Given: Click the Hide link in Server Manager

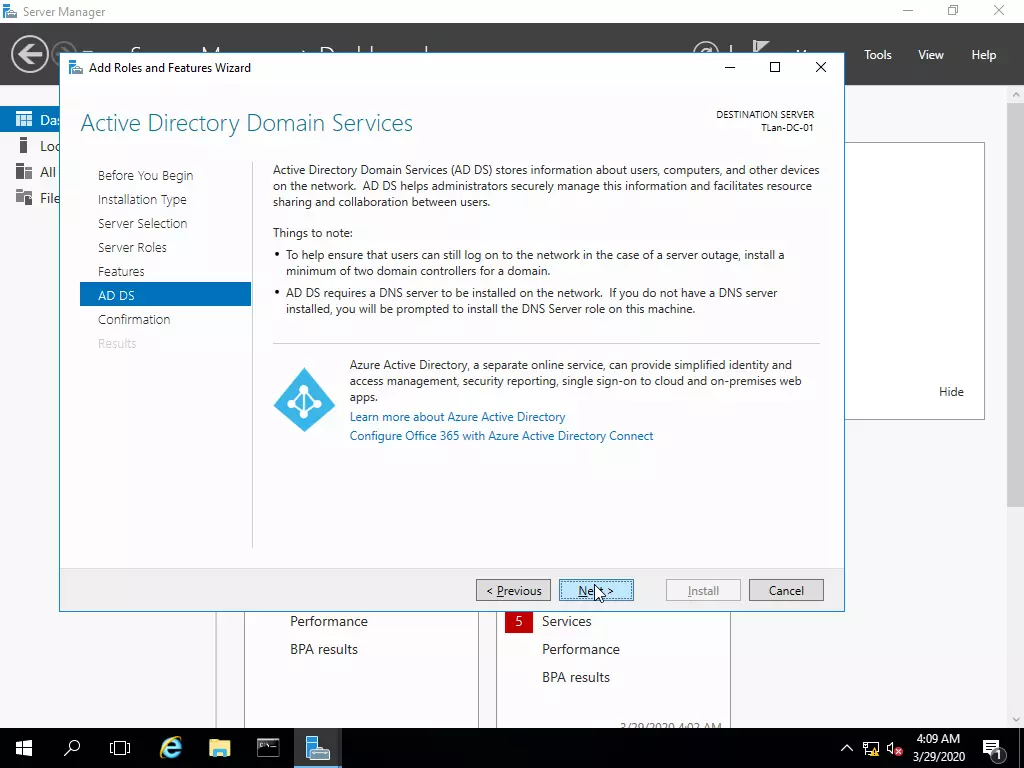Looking at the screenshot, I should point(951,392).
